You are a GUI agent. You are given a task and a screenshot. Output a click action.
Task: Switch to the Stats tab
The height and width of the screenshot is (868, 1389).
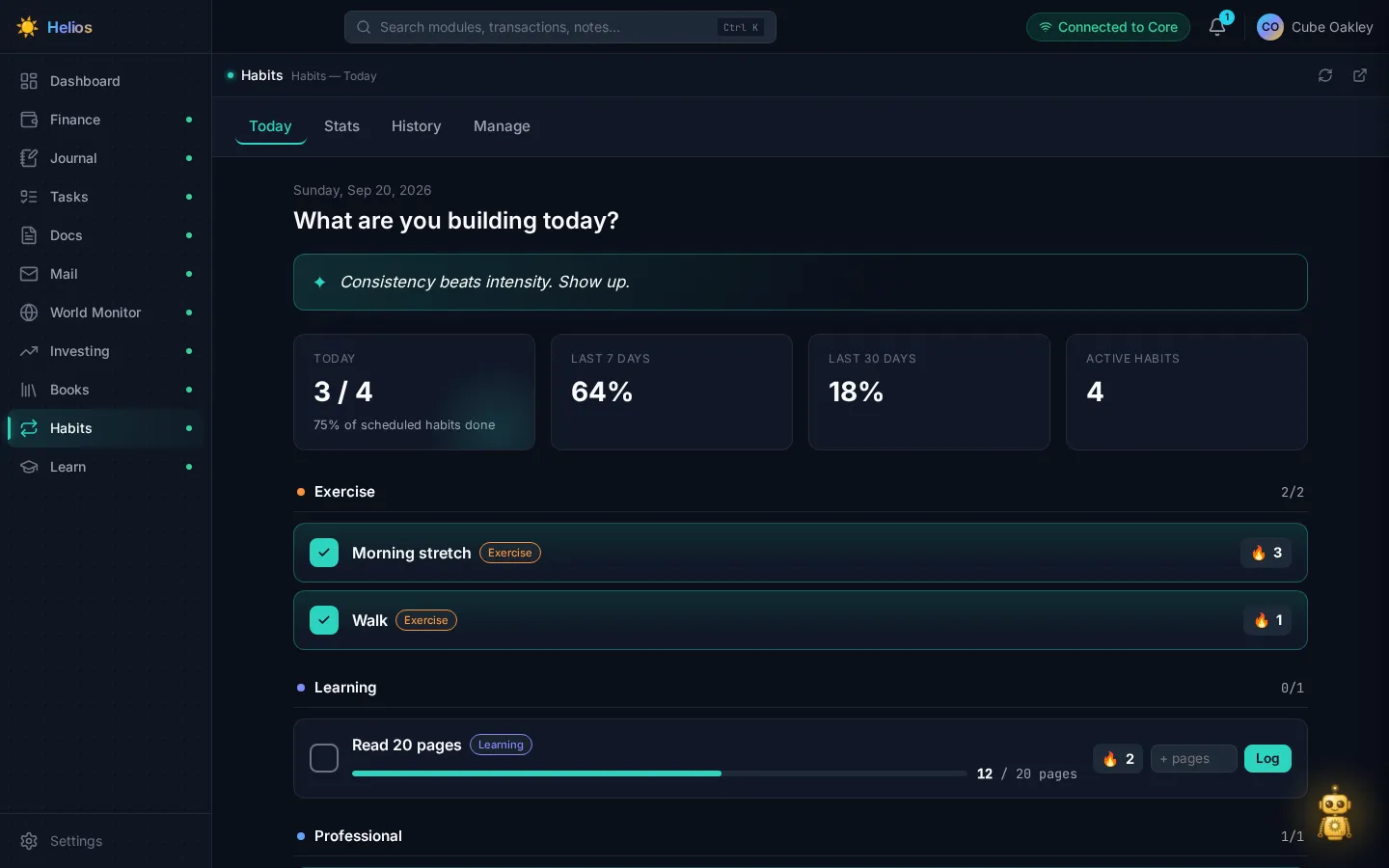click(341, 126)
